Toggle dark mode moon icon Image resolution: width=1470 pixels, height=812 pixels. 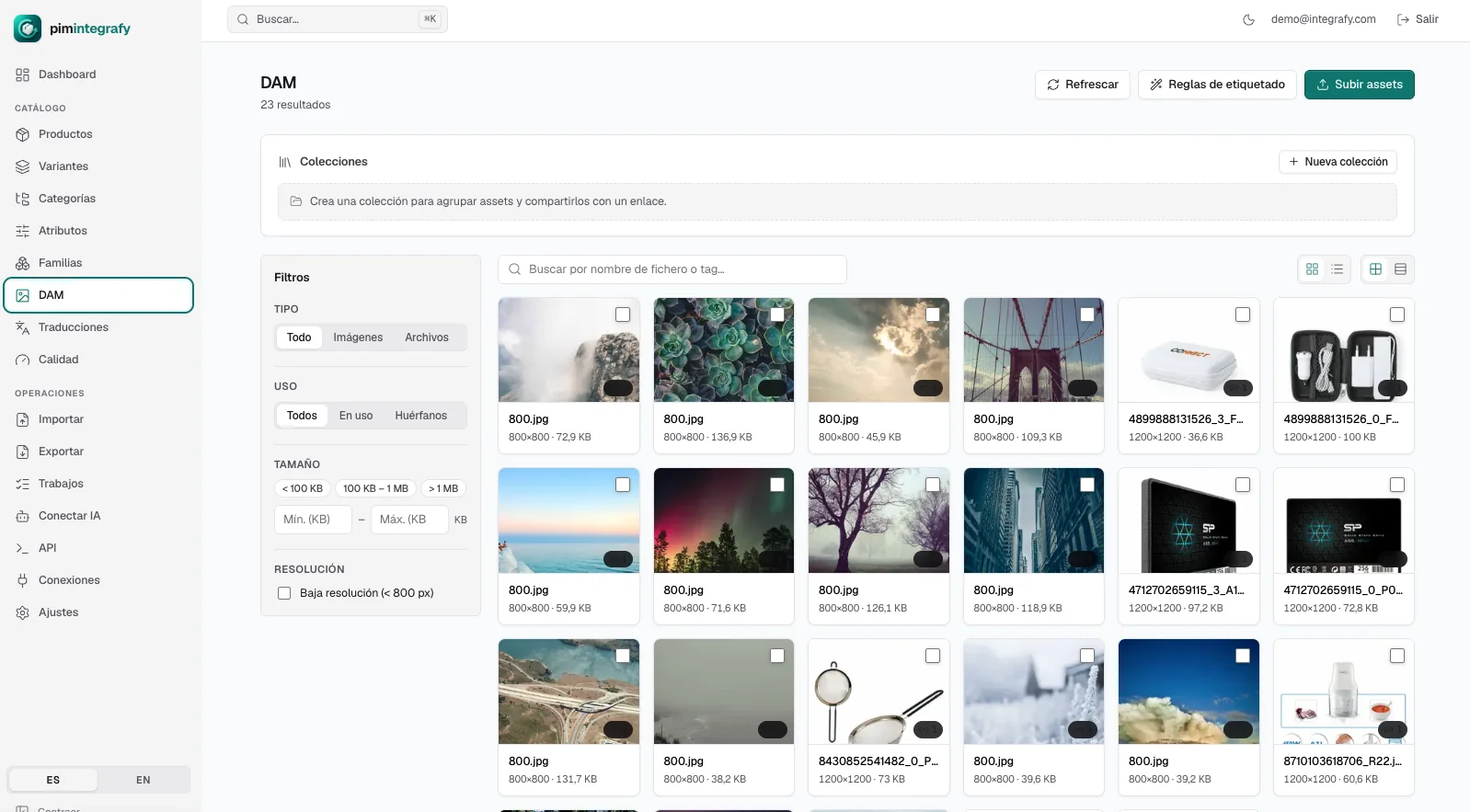1248,19
